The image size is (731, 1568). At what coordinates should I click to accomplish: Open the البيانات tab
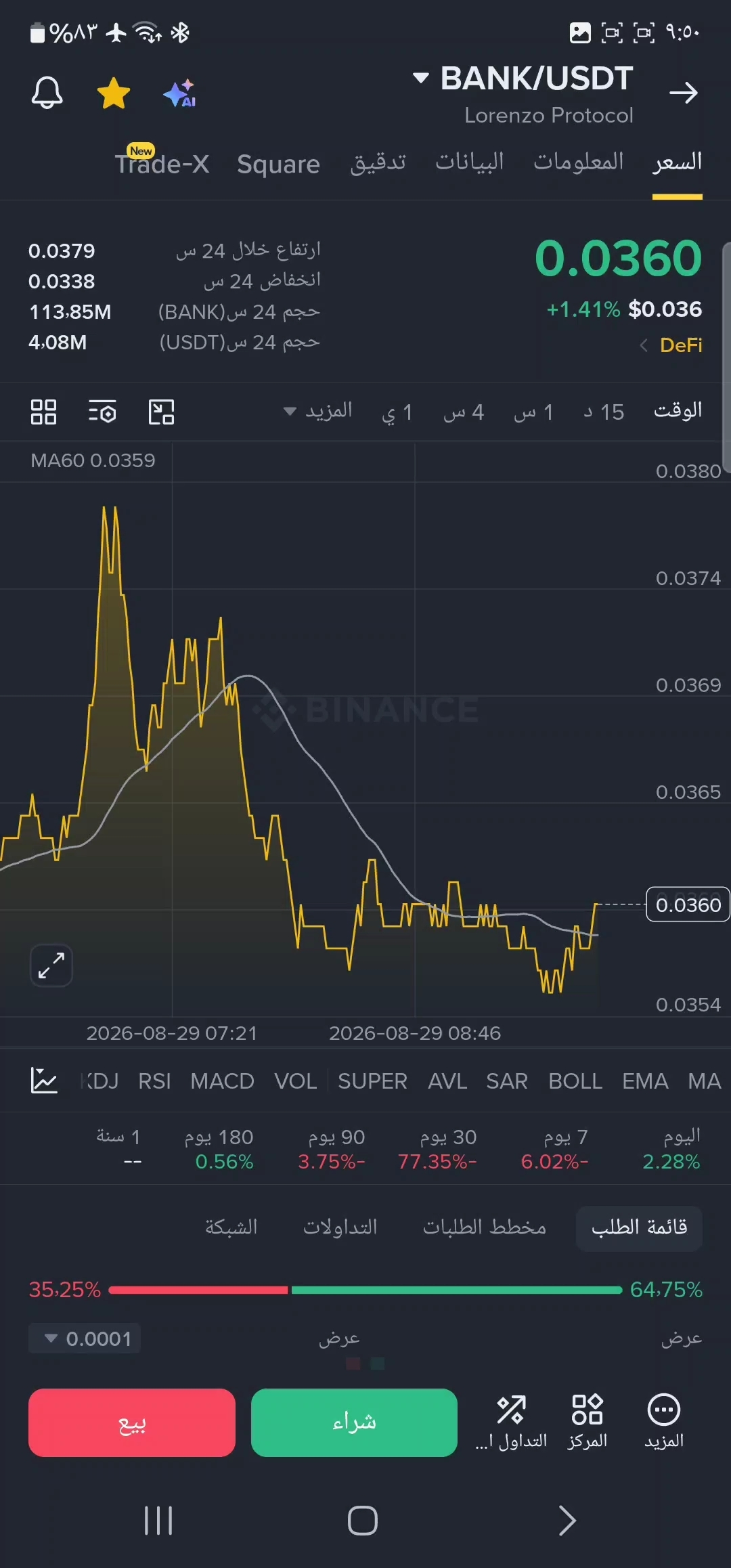(x=470, y=162)
